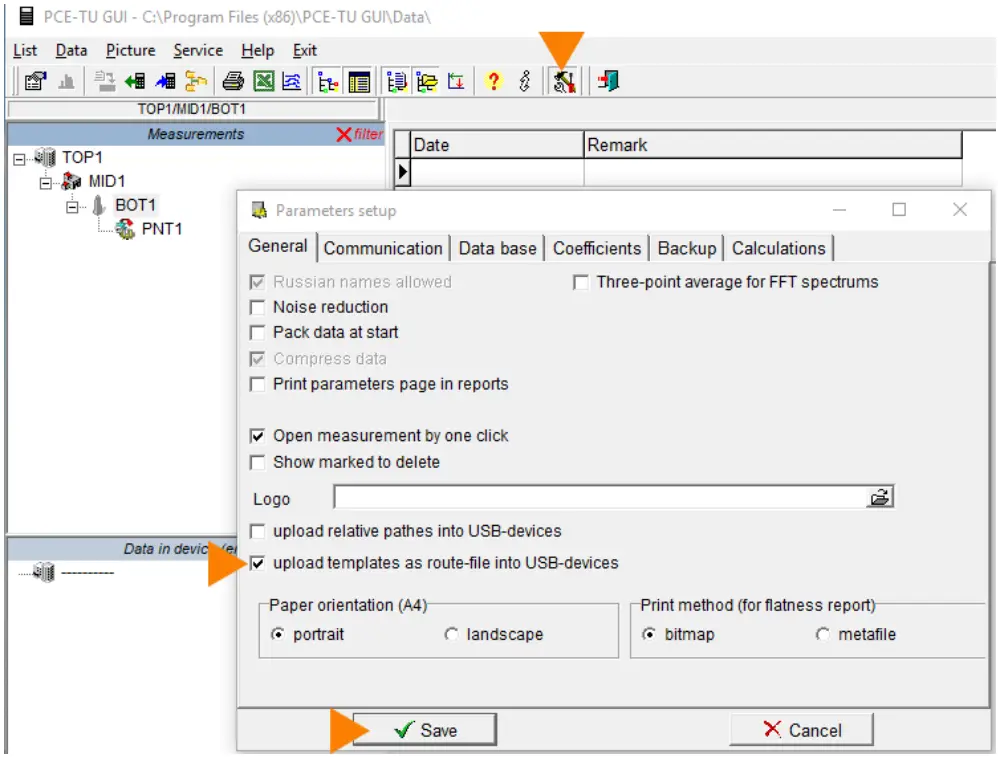Select portrait paper orientation
The height and width of the screenshot is (757, 998).
(x=278, y=635)
